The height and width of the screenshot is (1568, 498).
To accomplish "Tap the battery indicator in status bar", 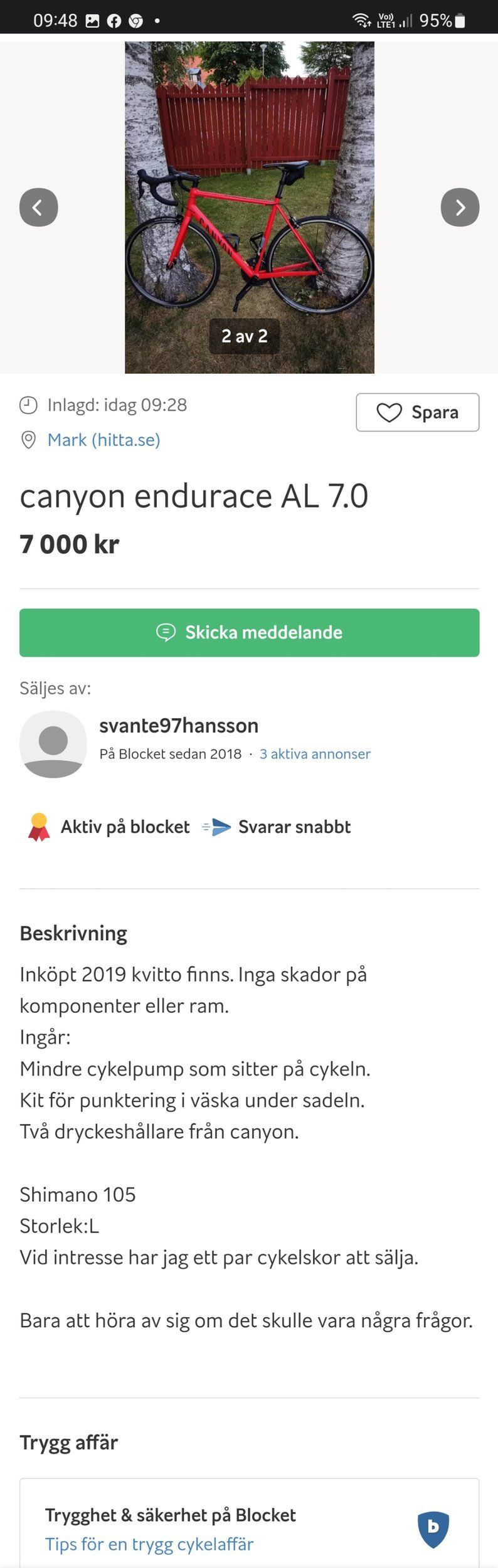I will click(460, 21).
